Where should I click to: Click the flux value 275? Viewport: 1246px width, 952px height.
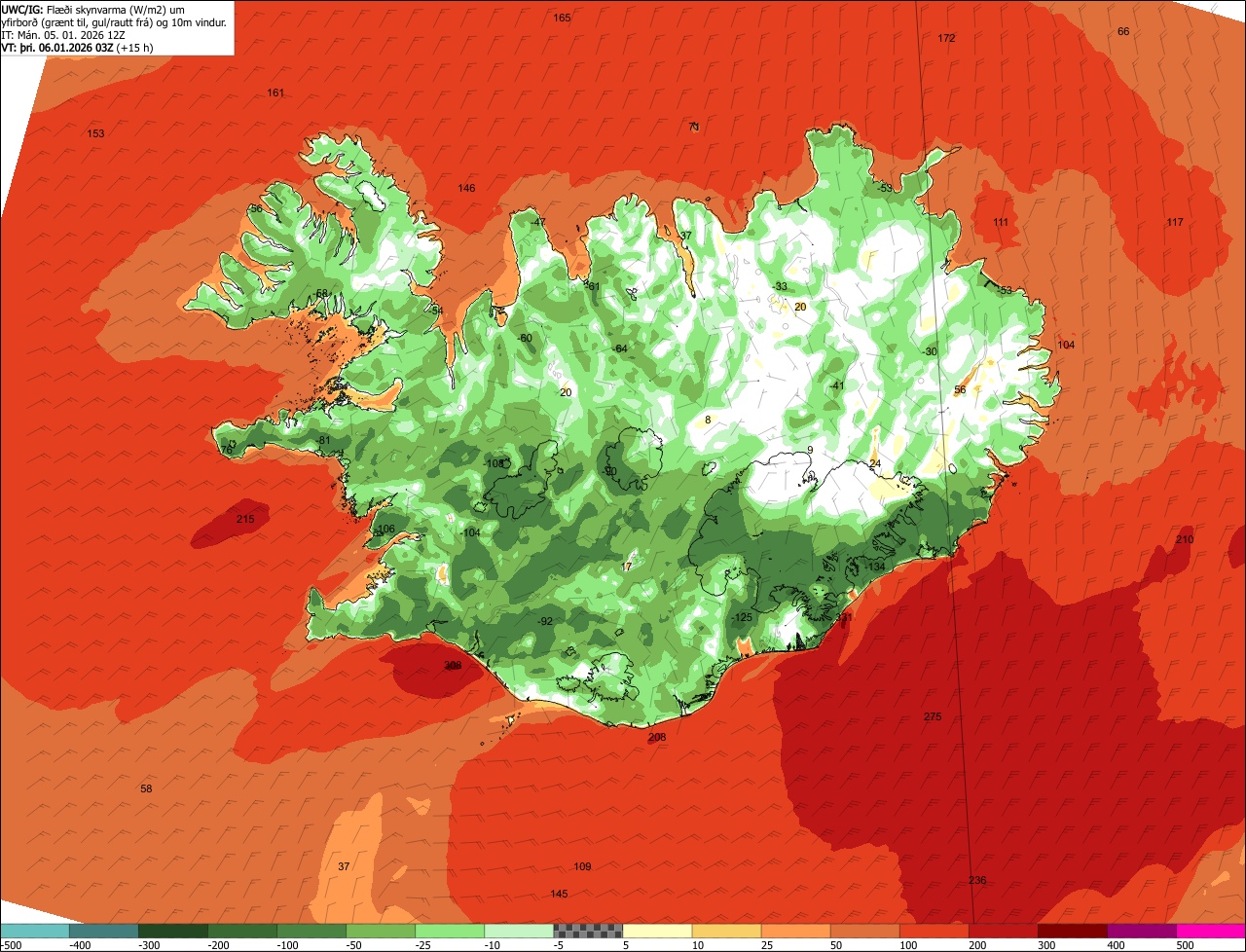(x=933, y=716)
